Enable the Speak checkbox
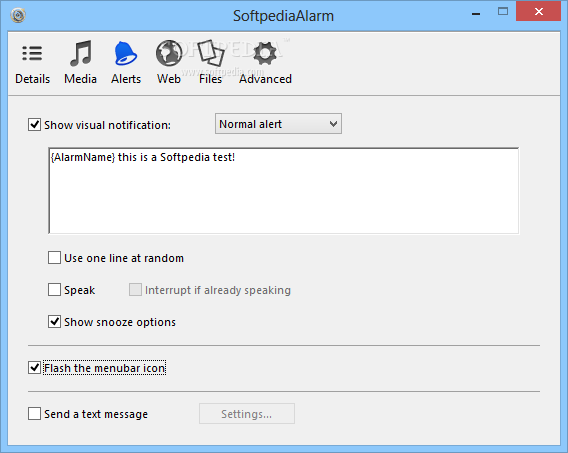Screen dimensions: 568x453 pyautogui.click(x=54, y=290)
